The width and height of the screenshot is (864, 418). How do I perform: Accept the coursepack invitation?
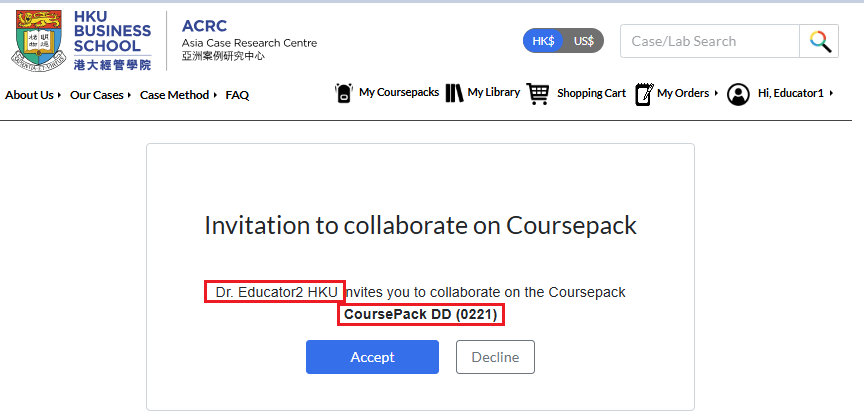click(372, 357)
